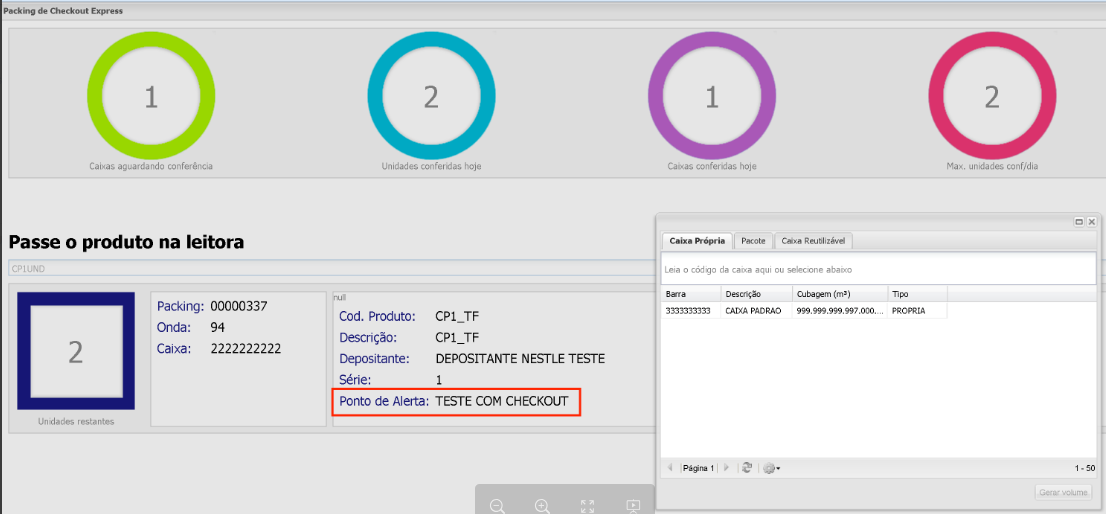Go to previous page in box grid
Image resolution: width=1106 pixels, height=514 pixels.
[670, 467]
